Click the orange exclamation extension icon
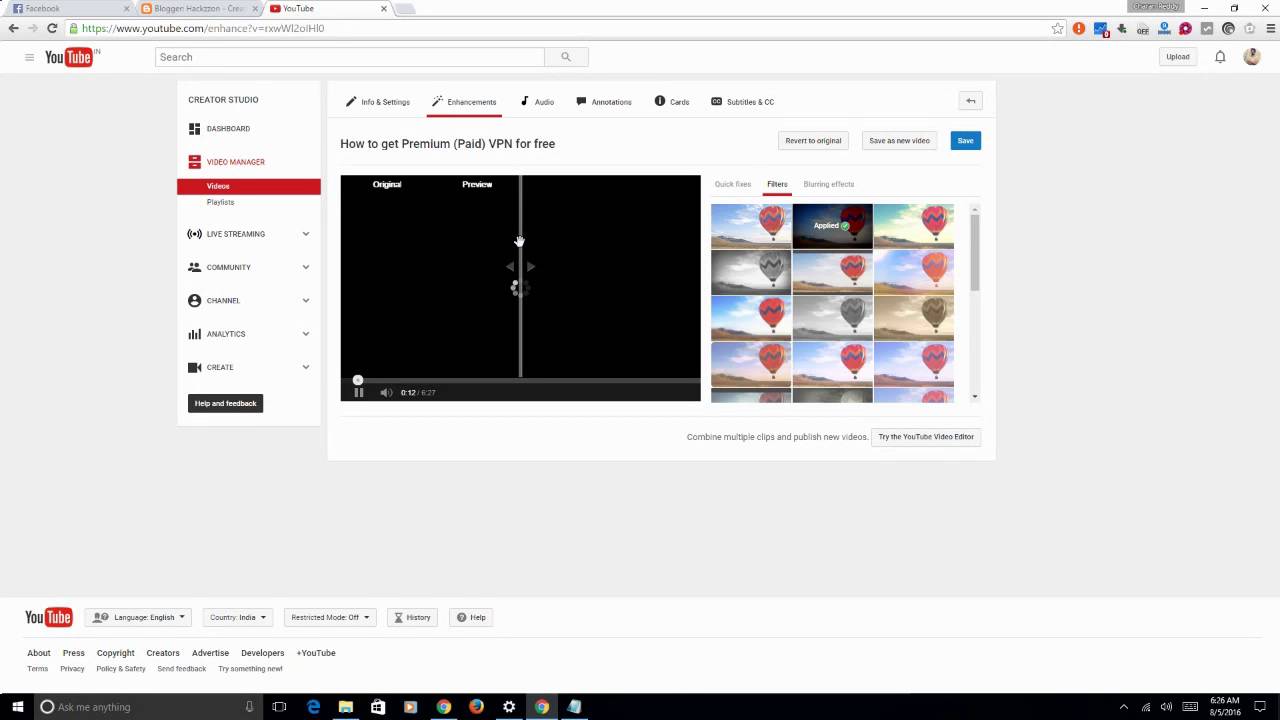This screenshot has width=1280, height=720. coord(1079,28)
